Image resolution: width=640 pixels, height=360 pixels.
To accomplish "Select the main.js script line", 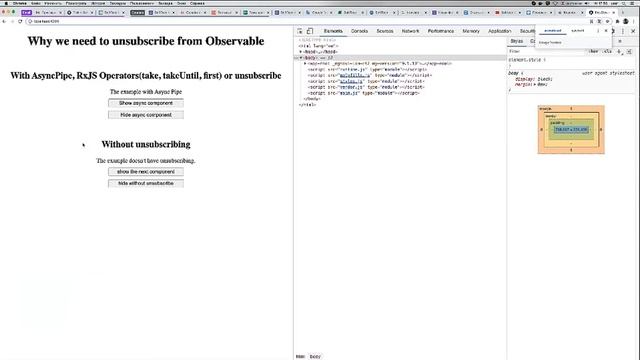I will (x=364, y=93).
